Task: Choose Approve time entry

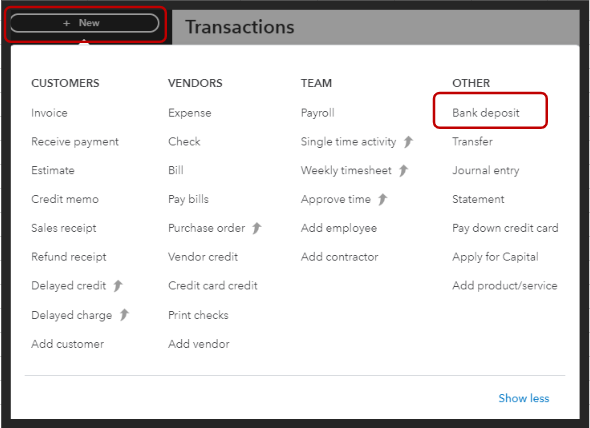Action: tap(336, 199)
